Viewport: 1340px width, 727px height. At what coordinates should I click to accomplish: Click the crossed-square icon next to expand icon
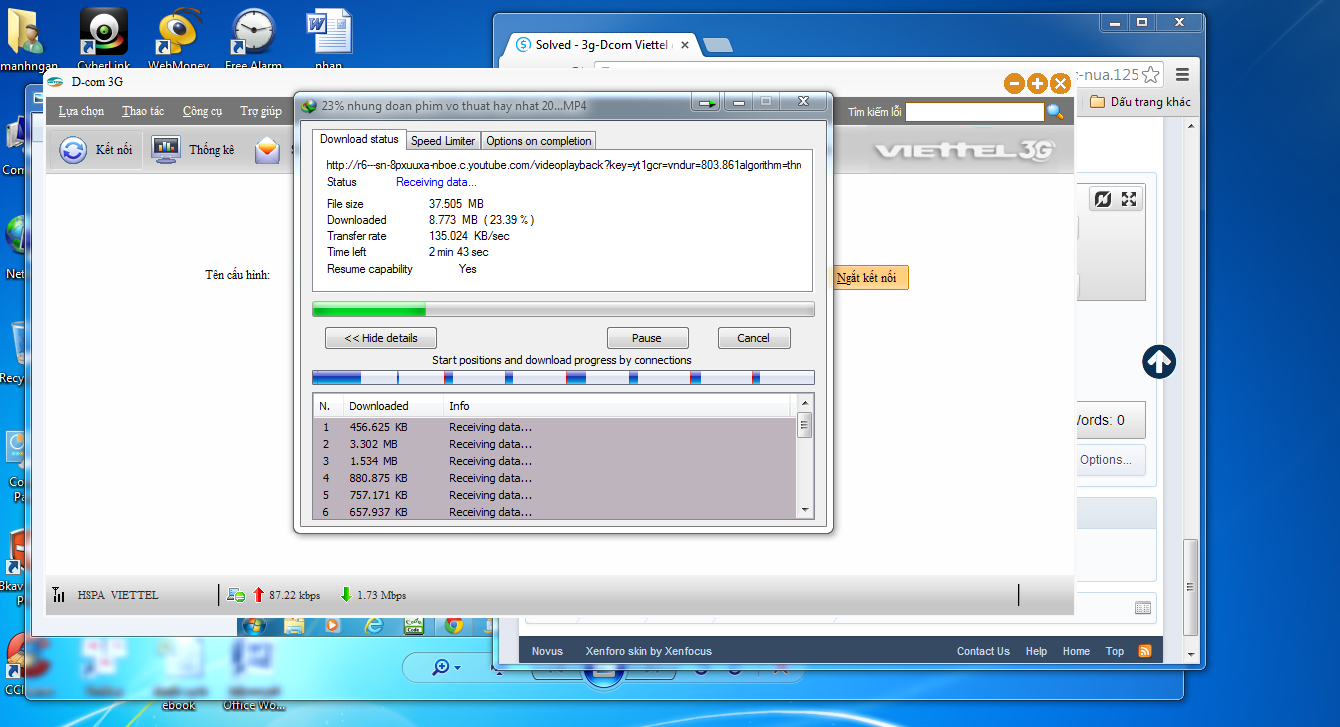tap(1102, 199)
